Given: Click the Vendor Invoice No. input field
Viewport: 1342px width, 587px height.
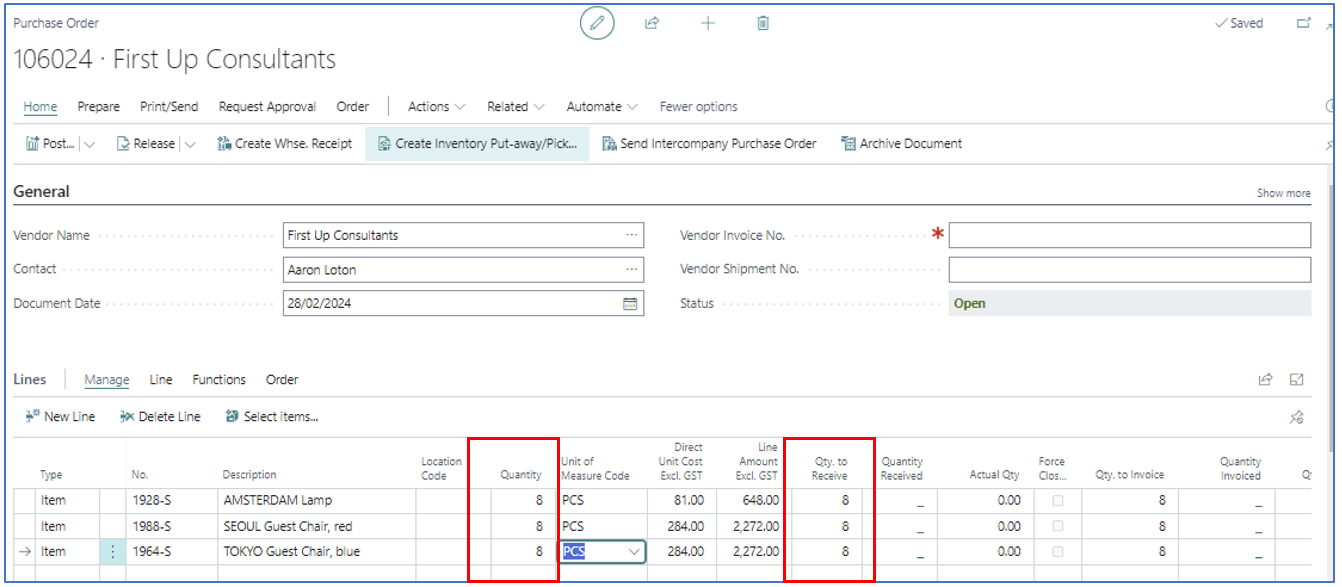Looking at the screenshot, I should coord(1129,235).
